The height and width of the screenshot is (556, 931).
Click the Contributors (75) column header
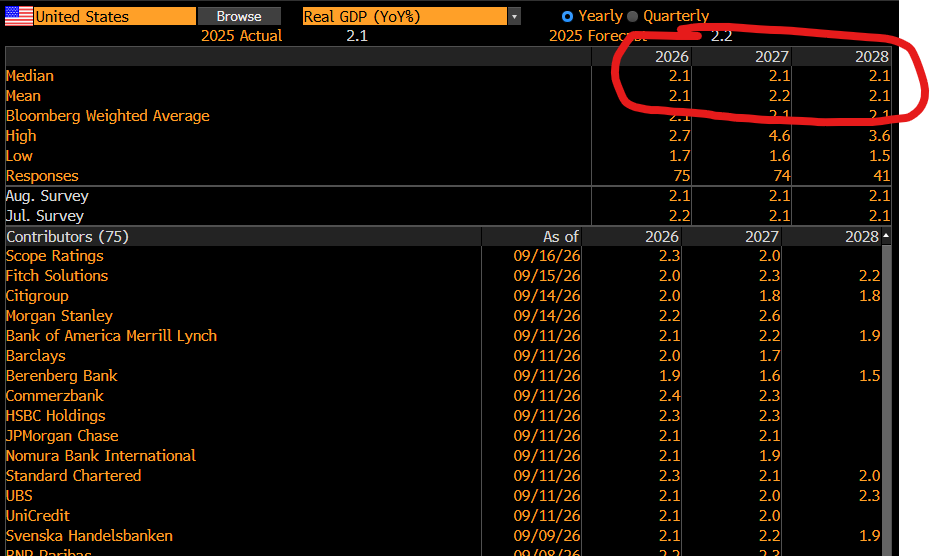point(243,236)
